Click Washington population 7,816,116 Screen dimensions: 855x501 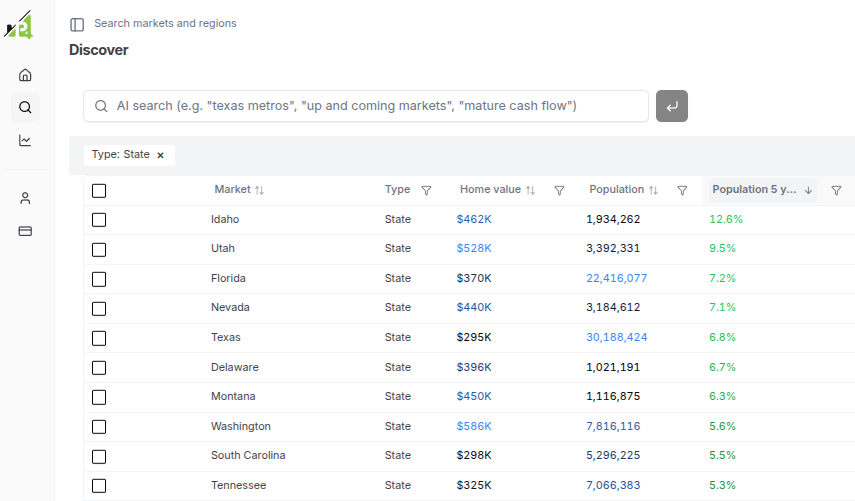613,426
